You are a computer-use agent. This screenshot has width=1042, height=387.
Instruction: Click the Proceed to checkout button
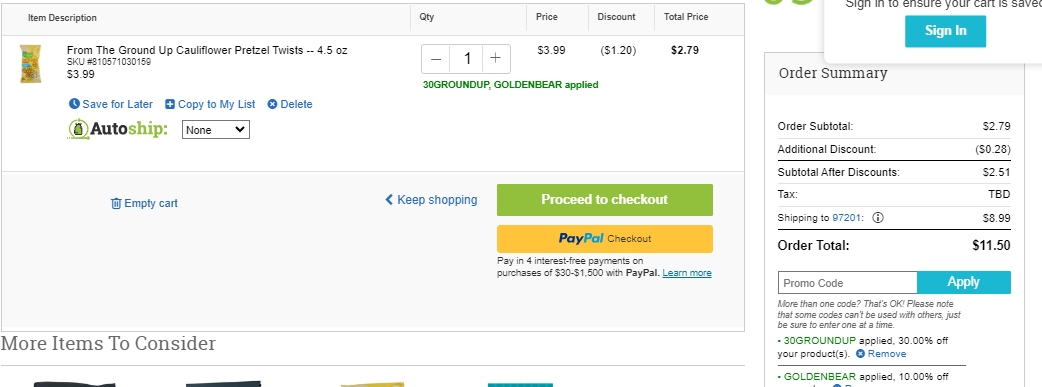point(605,199)
